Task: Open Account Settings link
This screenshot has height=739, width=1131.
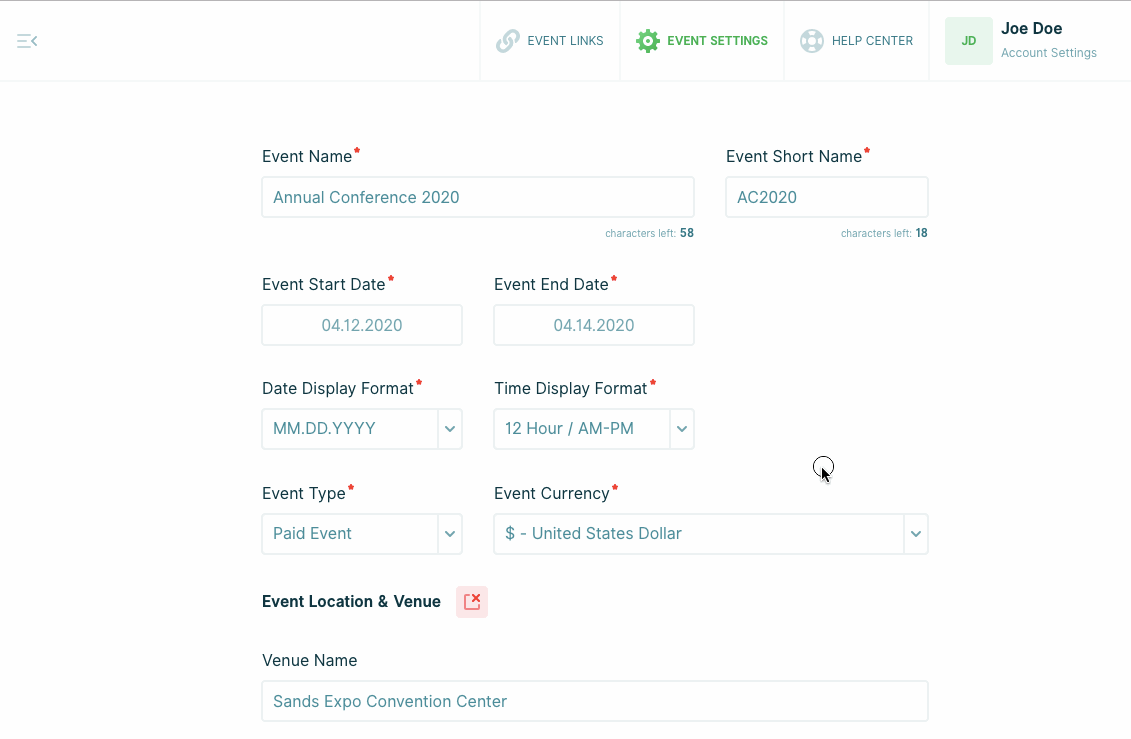Action: [x=1048, y=53]
